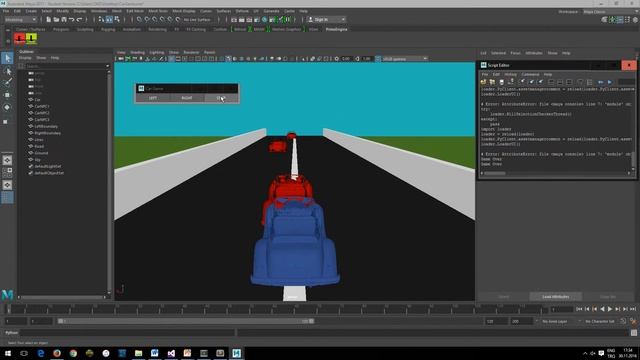The width and height of the screenshot is (640, 360).
Task: Toggle Select by Hierarchy mode
Action: coord(101,20)
